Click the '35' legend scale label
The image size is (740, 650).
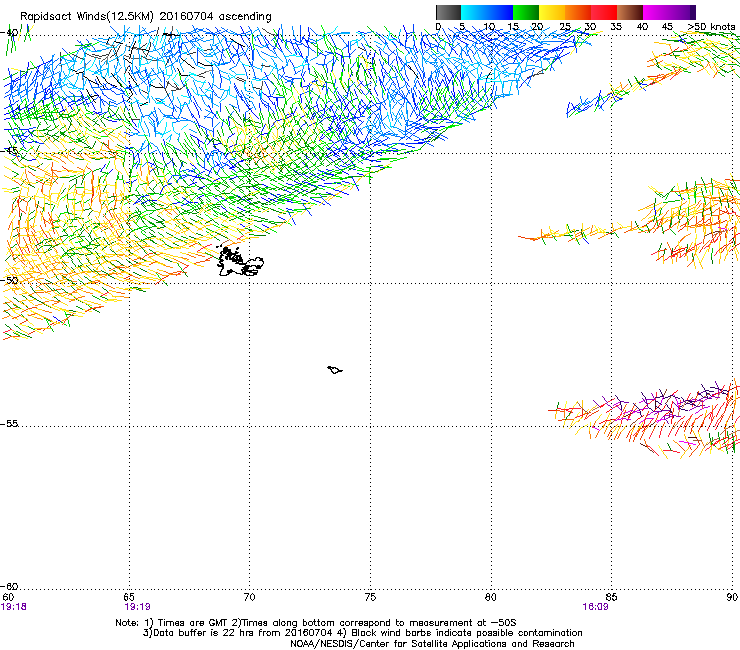616,27
